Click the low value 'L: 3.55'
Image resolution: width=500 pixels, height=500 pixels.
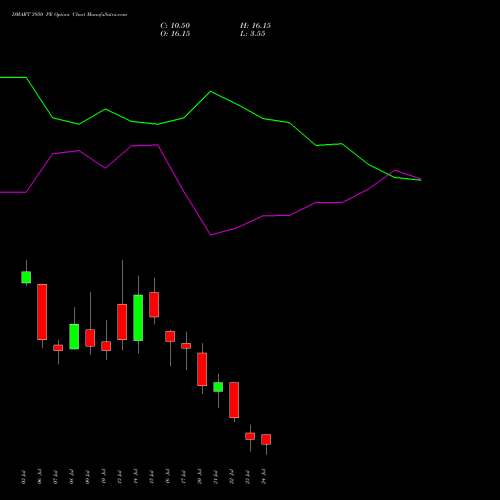[253, 34]
